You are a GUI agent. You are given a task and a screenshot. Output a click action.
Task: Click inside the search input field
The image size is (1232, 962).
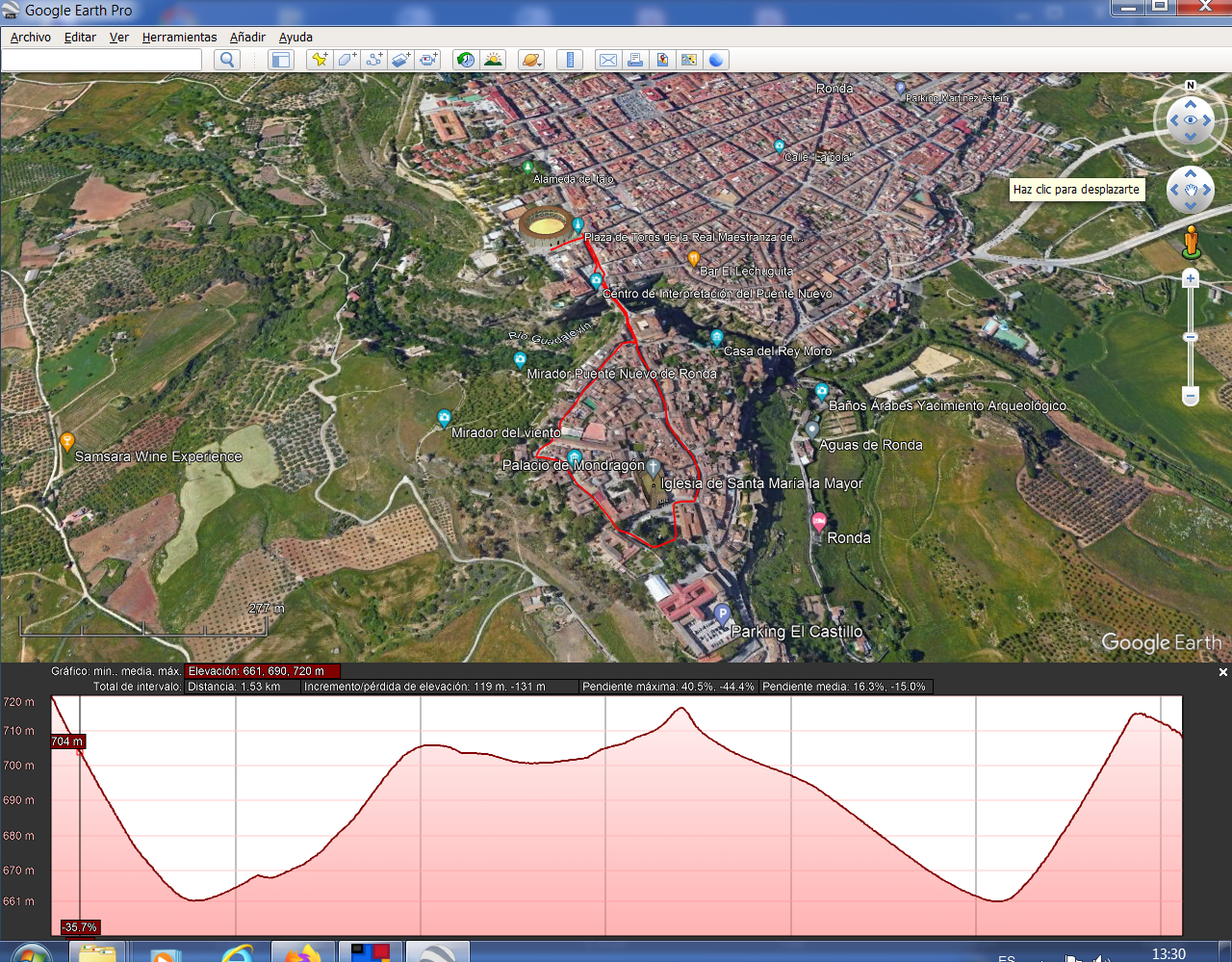pyautogui.click(x=102, y=60)
